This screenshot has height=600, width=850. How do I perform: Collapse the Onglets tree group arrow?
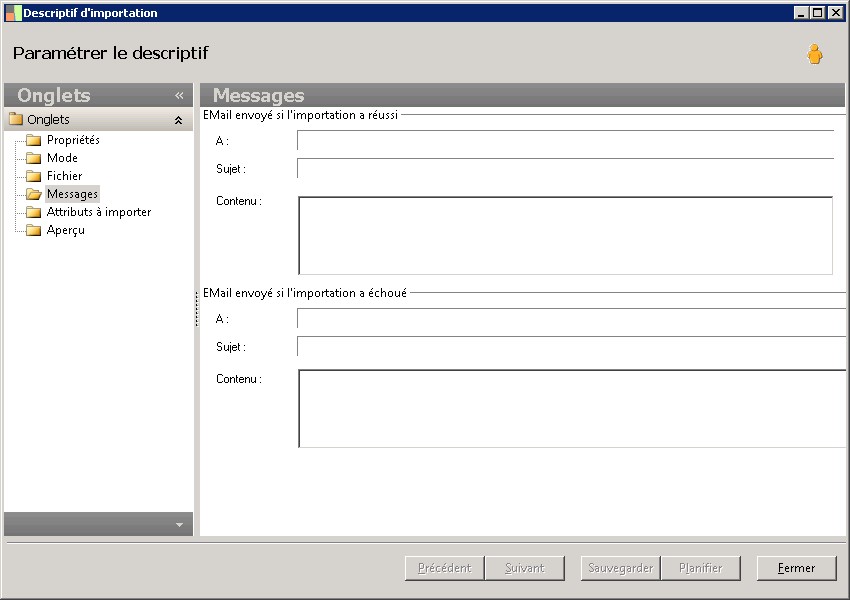pos(178,120)
